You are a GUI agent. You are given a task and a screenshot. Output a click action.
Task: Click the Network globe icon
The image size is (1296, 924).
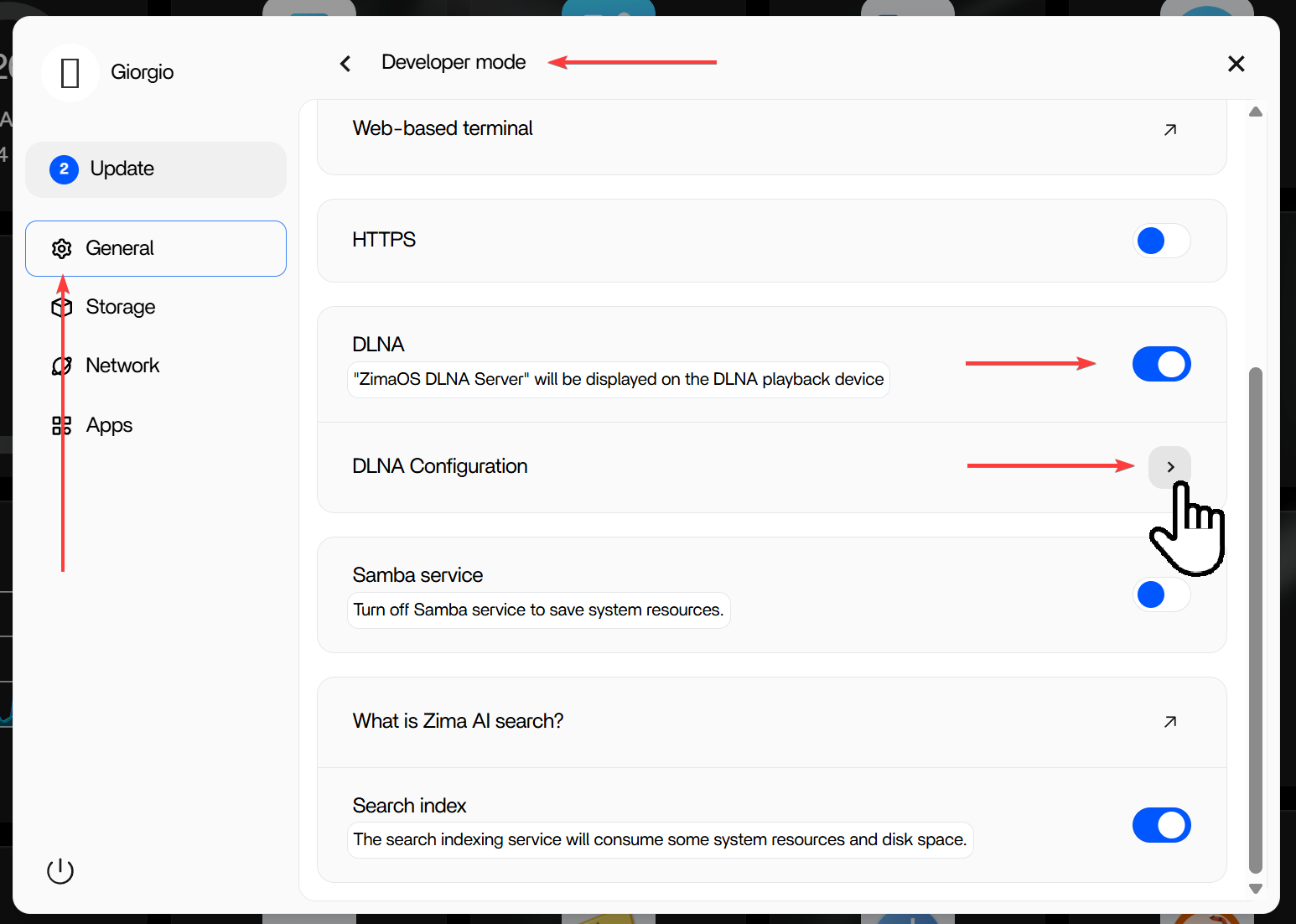(62, 366)
